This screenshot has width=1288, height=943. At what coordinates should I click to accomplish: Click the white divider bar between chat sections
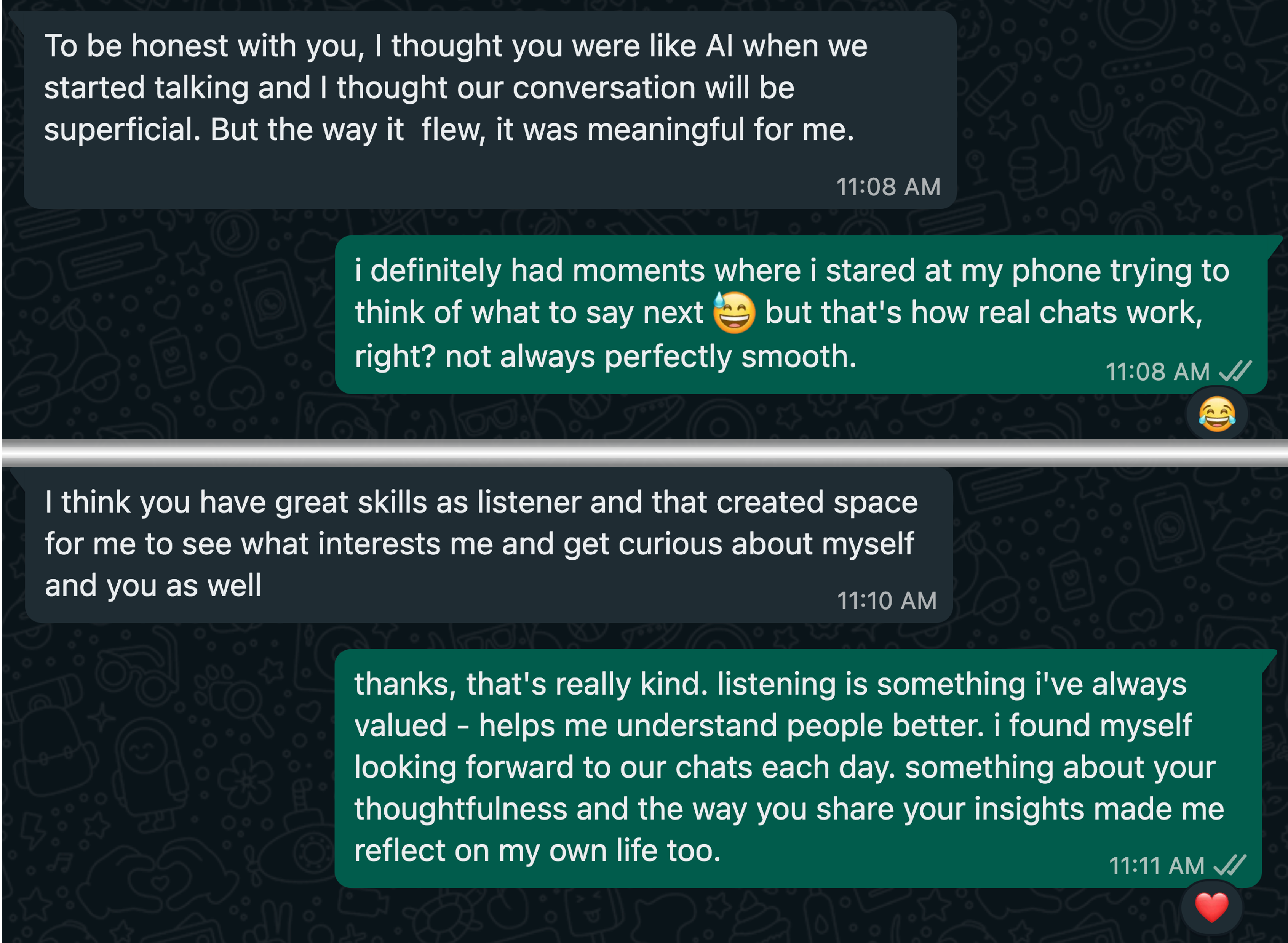644,453
